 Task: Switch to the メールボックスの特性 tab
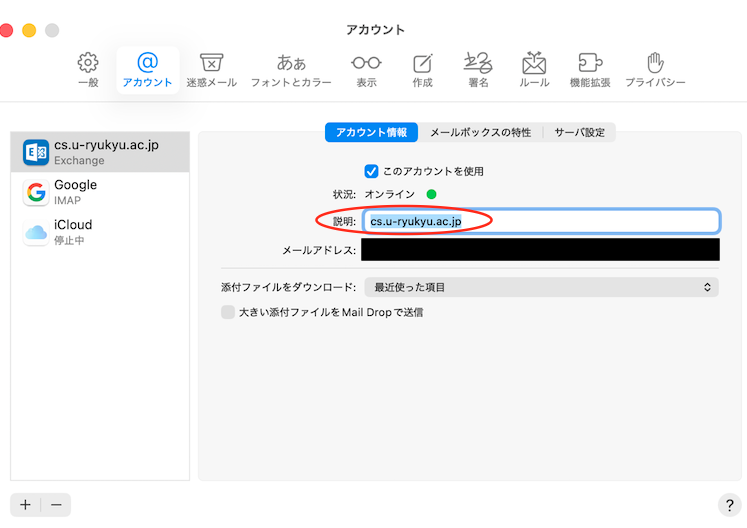(x=481, y=132)
